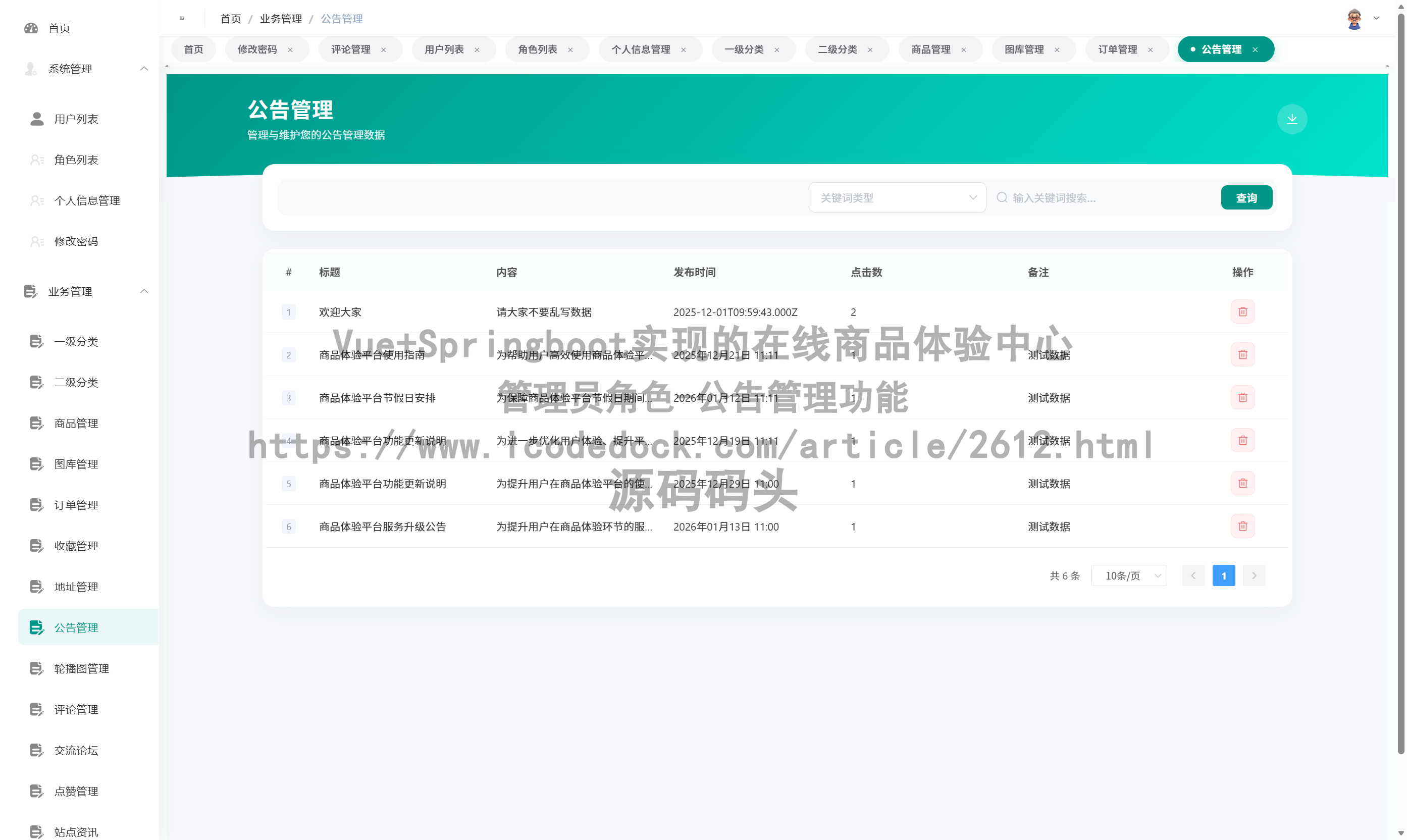Screen dimensions: 1407x840
Task: Click the trash icon for 商品体验平台服务升级公告
Action: 1242,526
